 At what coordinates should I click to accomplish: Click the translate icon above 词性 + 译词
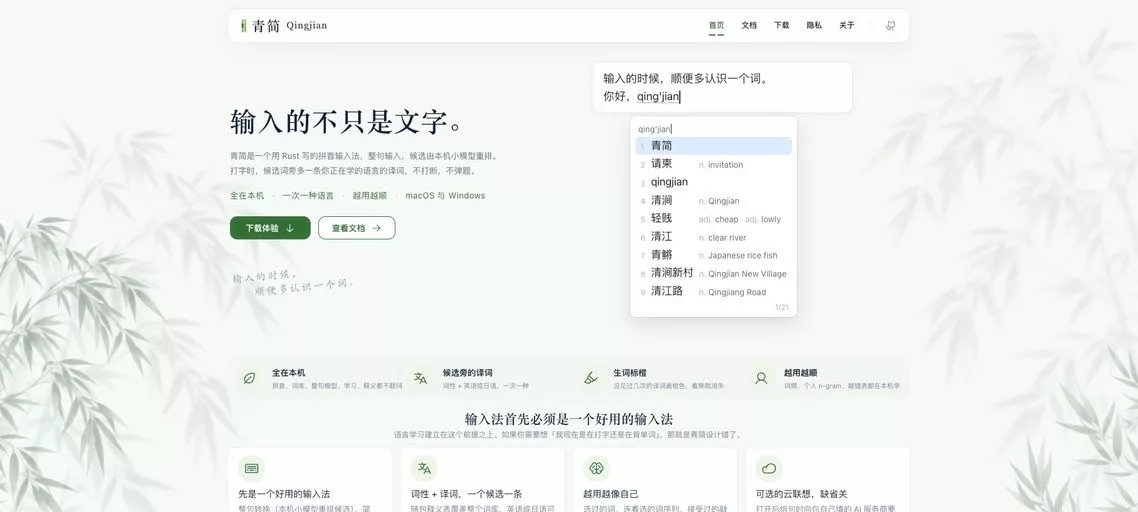tap(424, 468)
